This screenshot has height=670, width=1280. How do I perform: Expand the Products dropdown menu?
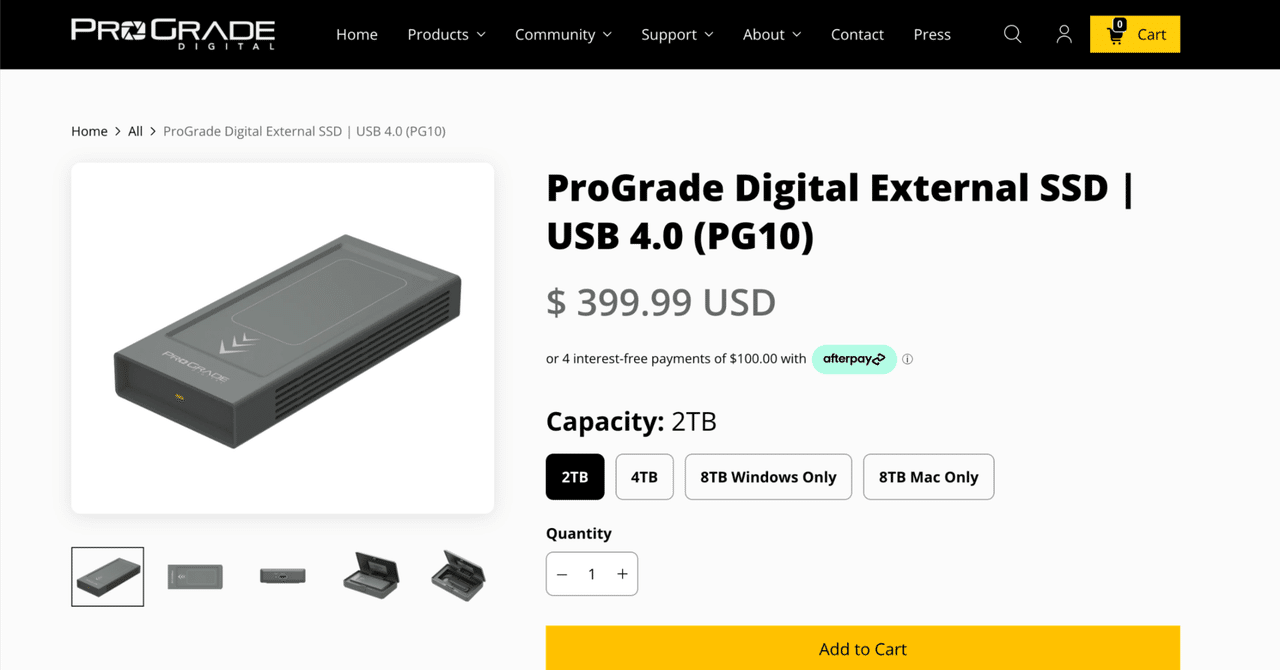click(x=446, y=34)
